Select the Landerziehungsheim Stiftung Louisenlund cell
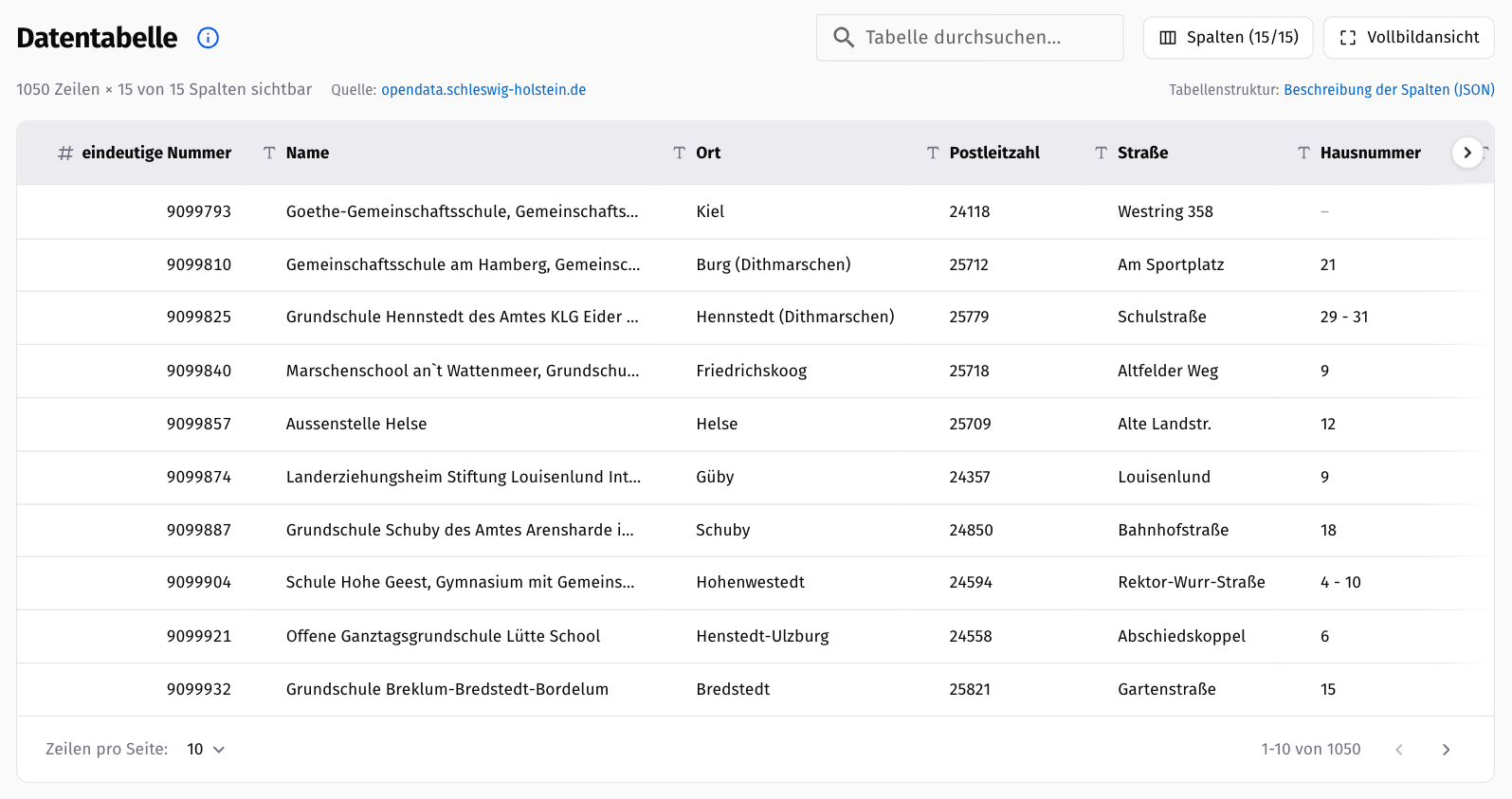Viewport: 1512px width, 799px height. pyautogui.click(x=464, y=477)
